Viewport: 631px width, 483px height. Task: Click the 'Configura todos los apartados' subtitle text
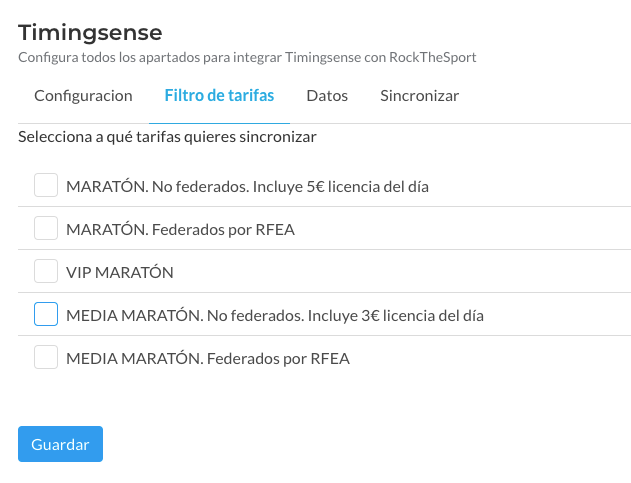[150, 58]
